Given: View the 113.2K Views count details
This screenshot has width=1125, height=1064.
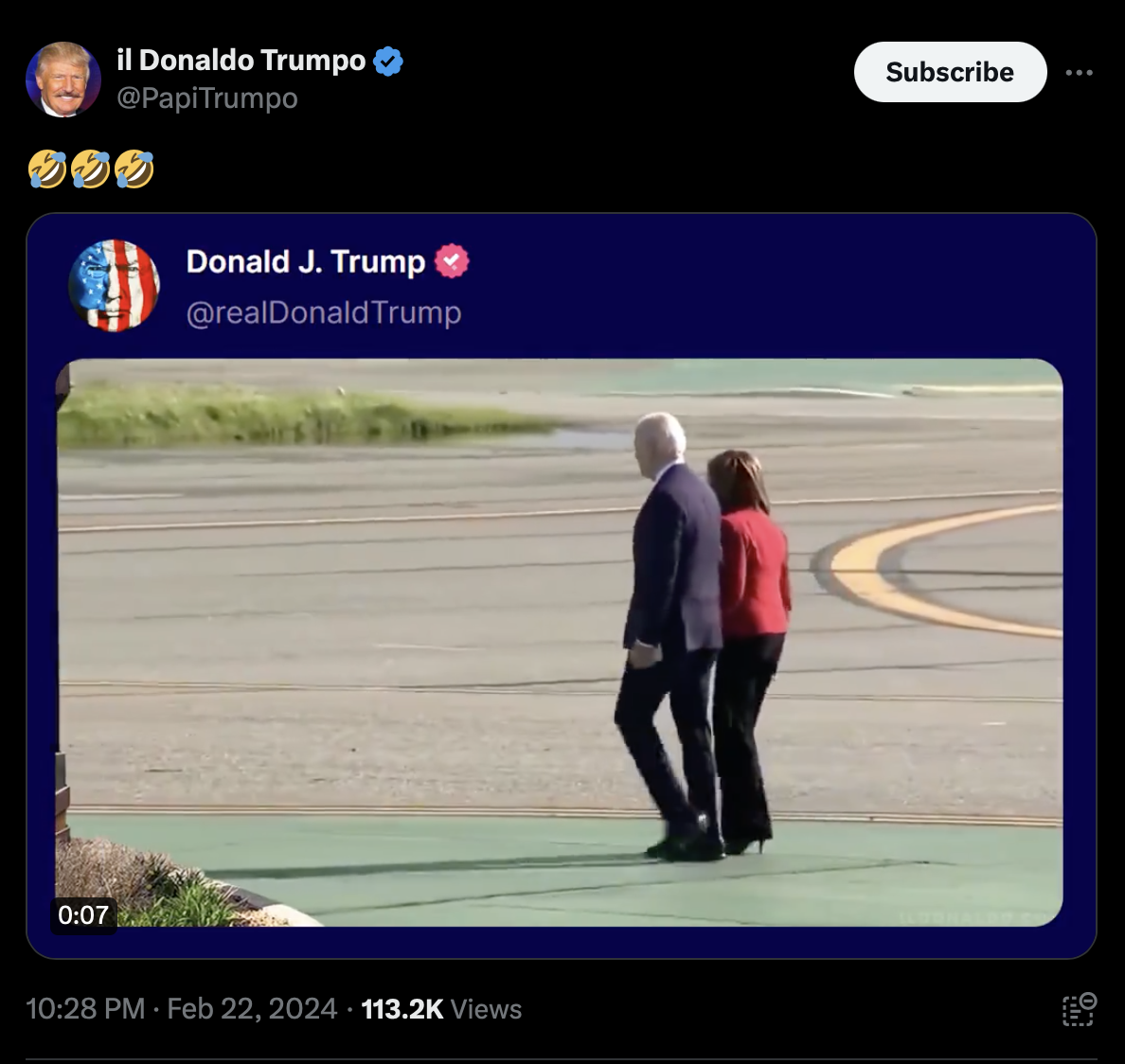Looking at the screenshot, I should tap(441, 1009).
